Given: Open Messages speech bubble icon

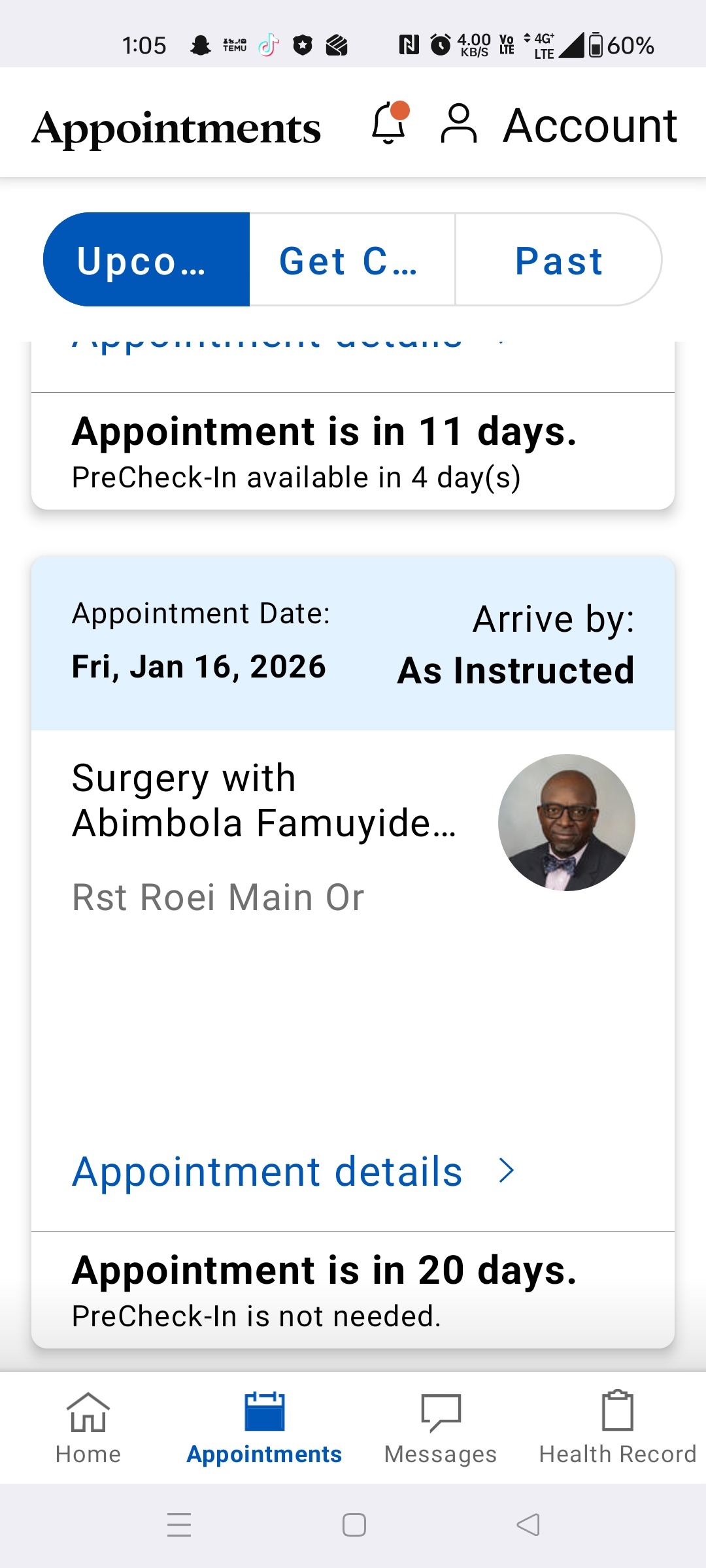Looking at the screenshot, I should (441, 1413).
